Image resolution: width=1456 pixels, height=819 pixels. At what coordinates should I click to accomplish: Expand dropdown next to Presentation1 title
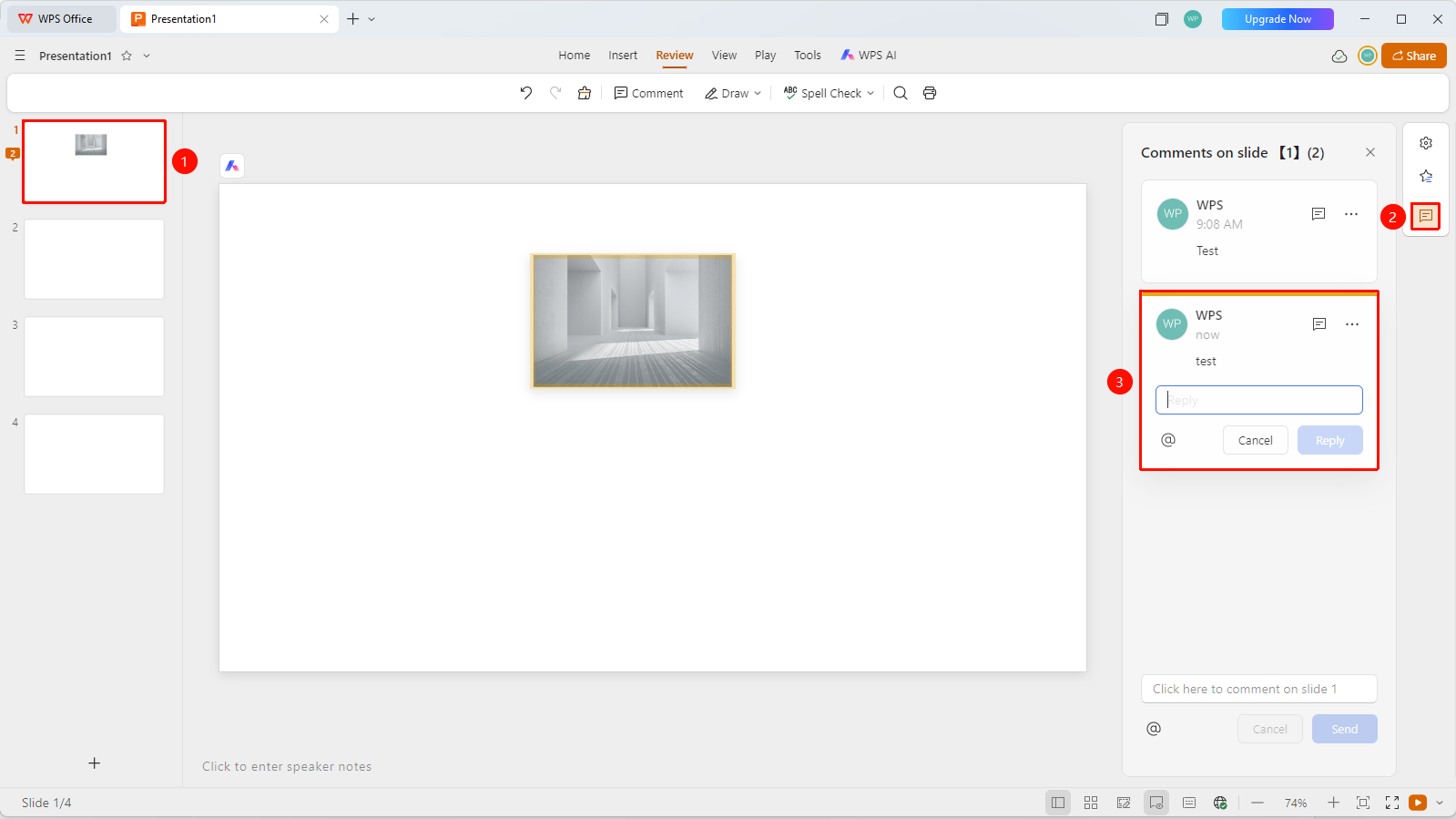click(x=147, y=56)
